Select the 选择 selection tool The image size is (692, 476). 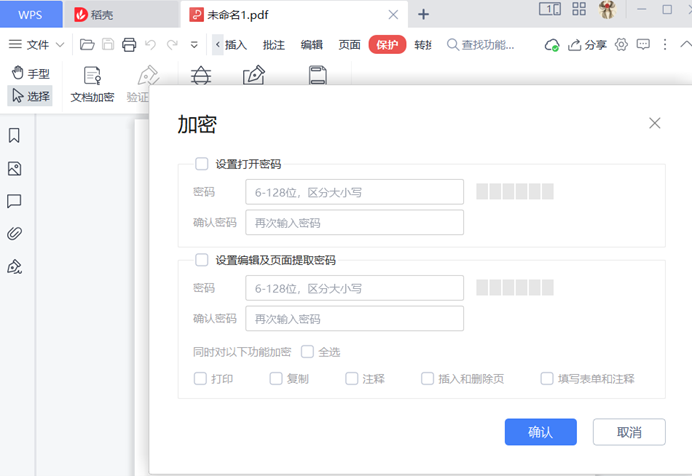(30, 96)
